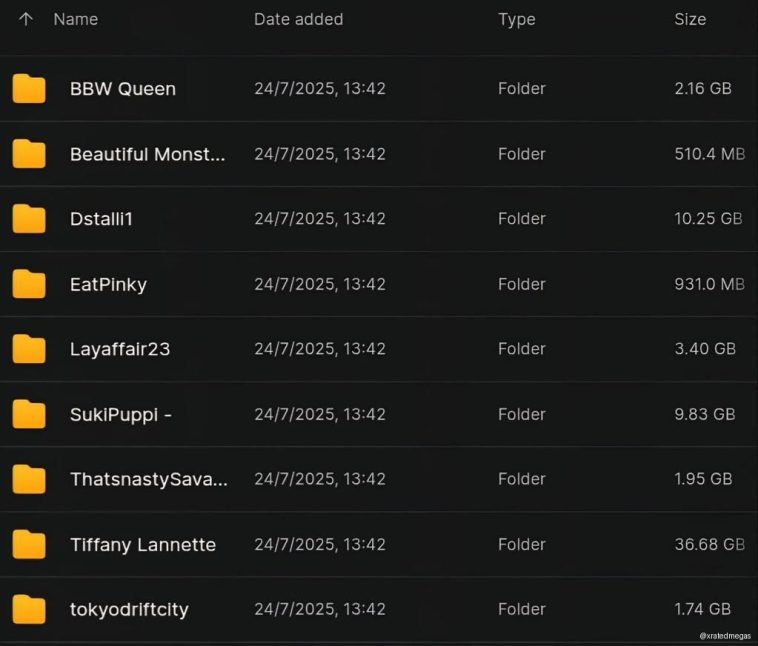
Task: Open the SukiPuppi folder icon
Action: (x=29, y=414)
